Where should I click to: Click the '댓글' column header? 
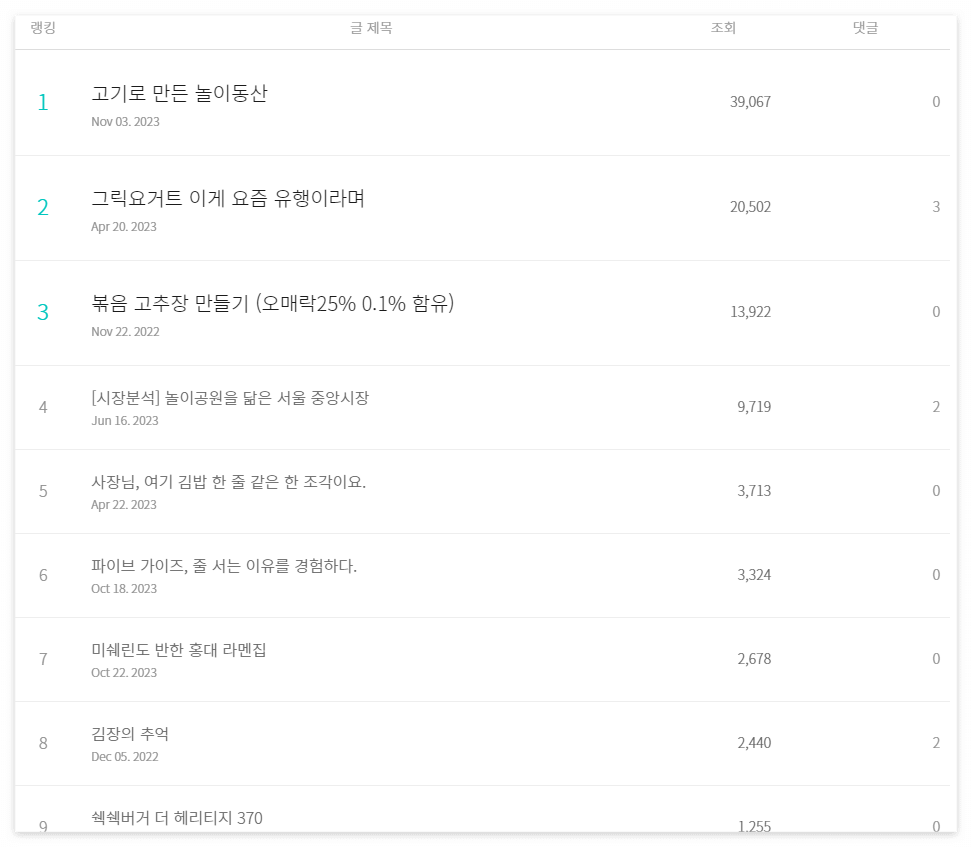(x=865, y=28)
